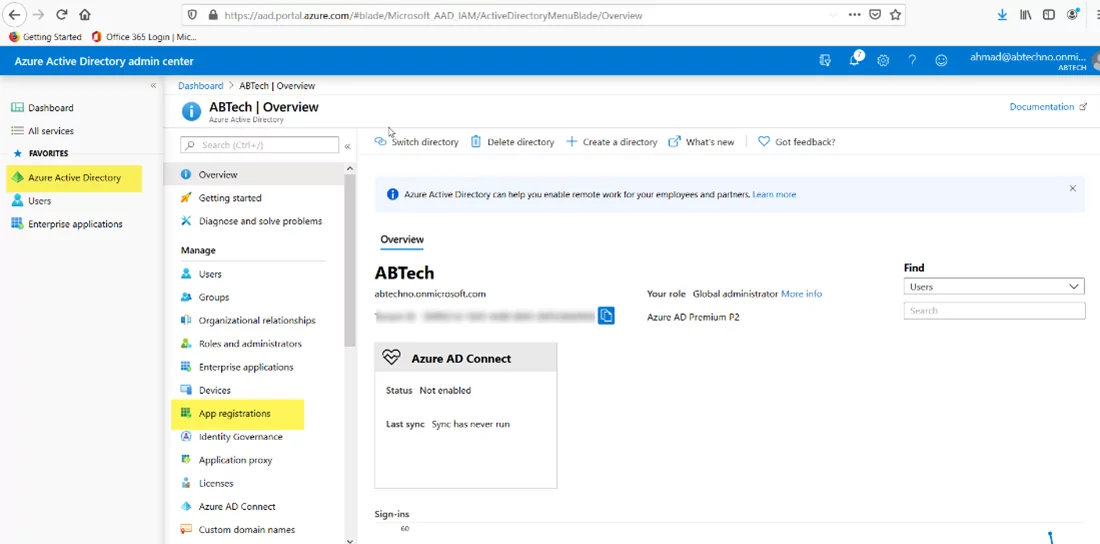Open Documentation link
This screenshot has height=544, width=1100.
(1048, 107)
